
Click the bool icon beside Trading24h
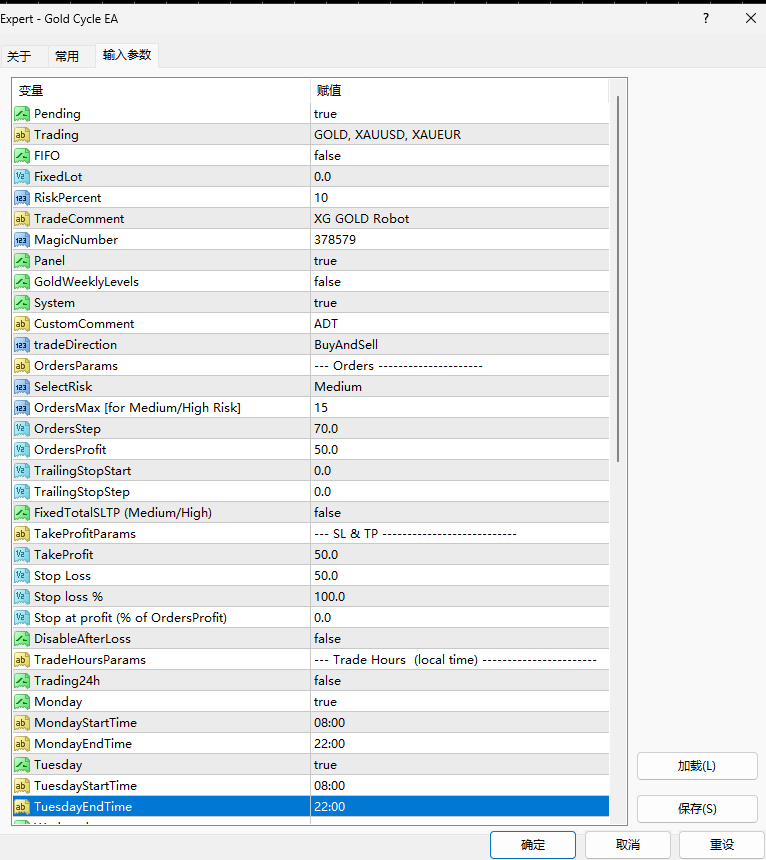(x=22, y=681)
